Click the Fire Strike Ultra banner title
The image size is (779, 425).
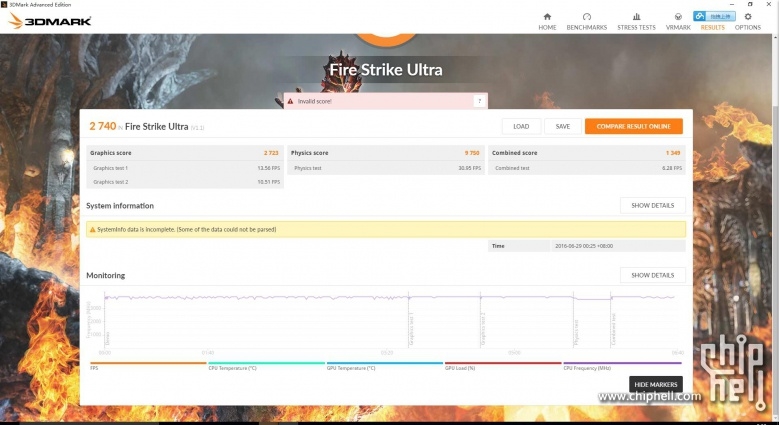[x=386, y=70]
